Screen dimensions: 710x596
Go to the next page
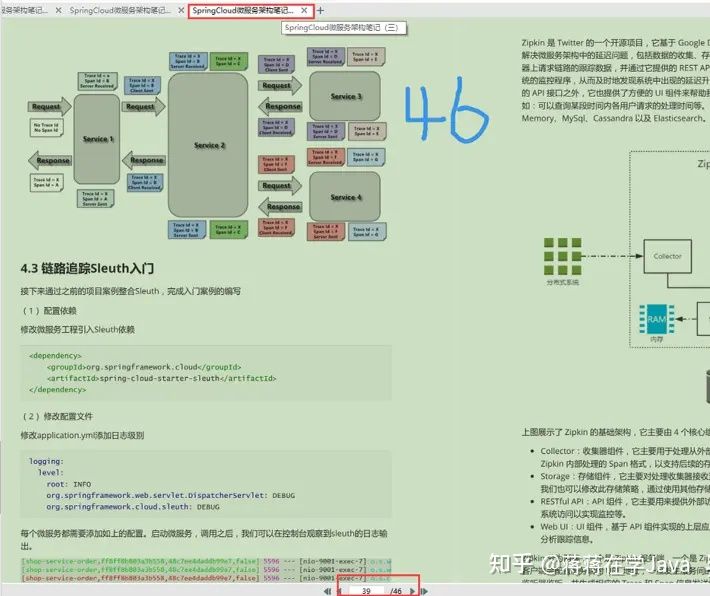(412, 591)
